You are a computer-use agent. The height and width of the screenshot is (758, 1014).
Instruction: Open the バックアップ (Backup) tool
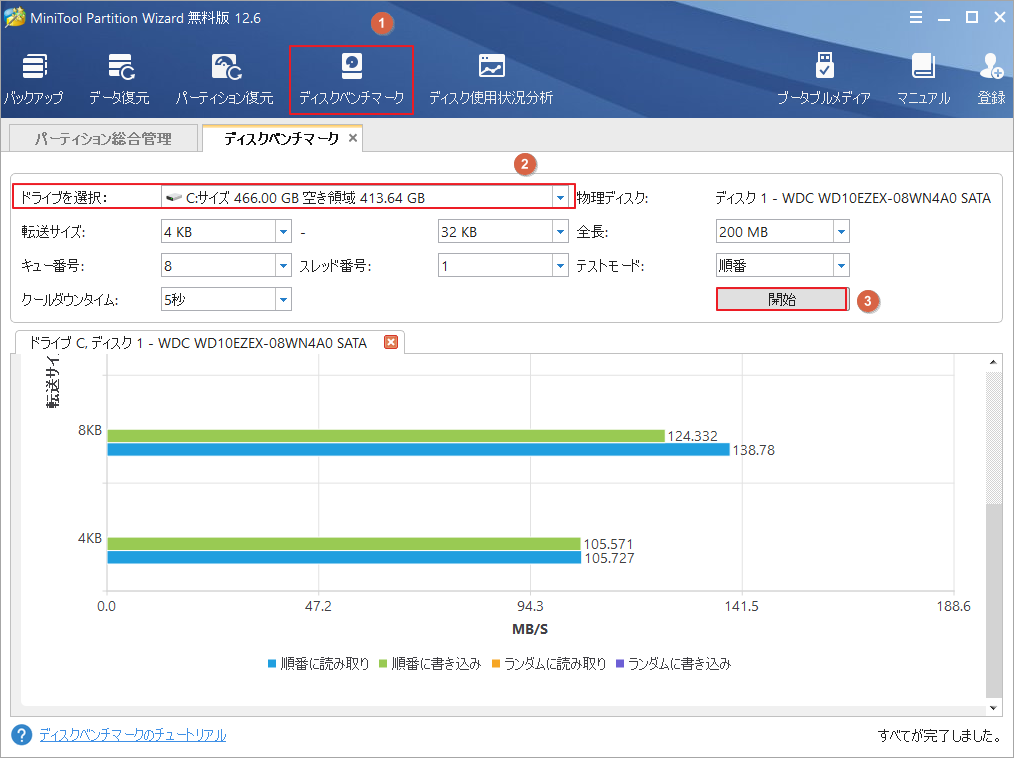pos(34,80)
